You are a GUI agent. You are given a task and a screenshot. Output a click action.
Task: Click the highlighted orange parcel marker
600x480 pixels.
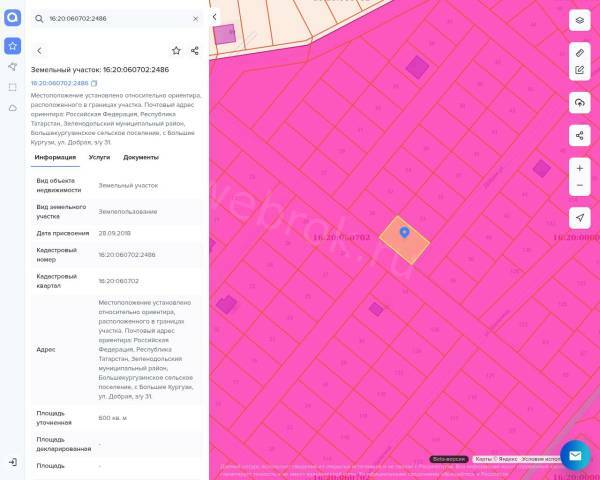click(x=404, y=232)
